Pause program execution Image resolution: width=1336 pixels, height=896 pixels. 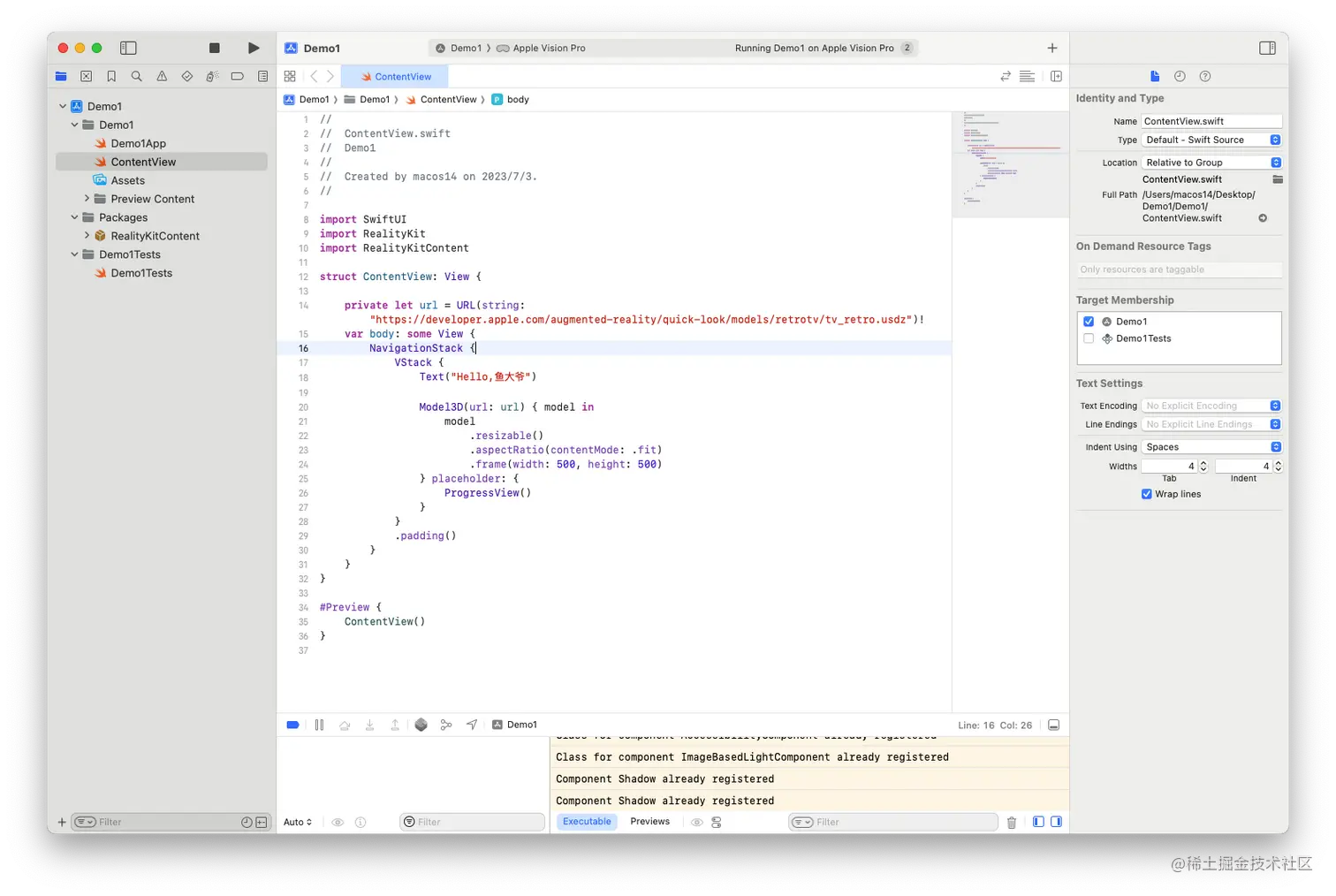point(319,725)
